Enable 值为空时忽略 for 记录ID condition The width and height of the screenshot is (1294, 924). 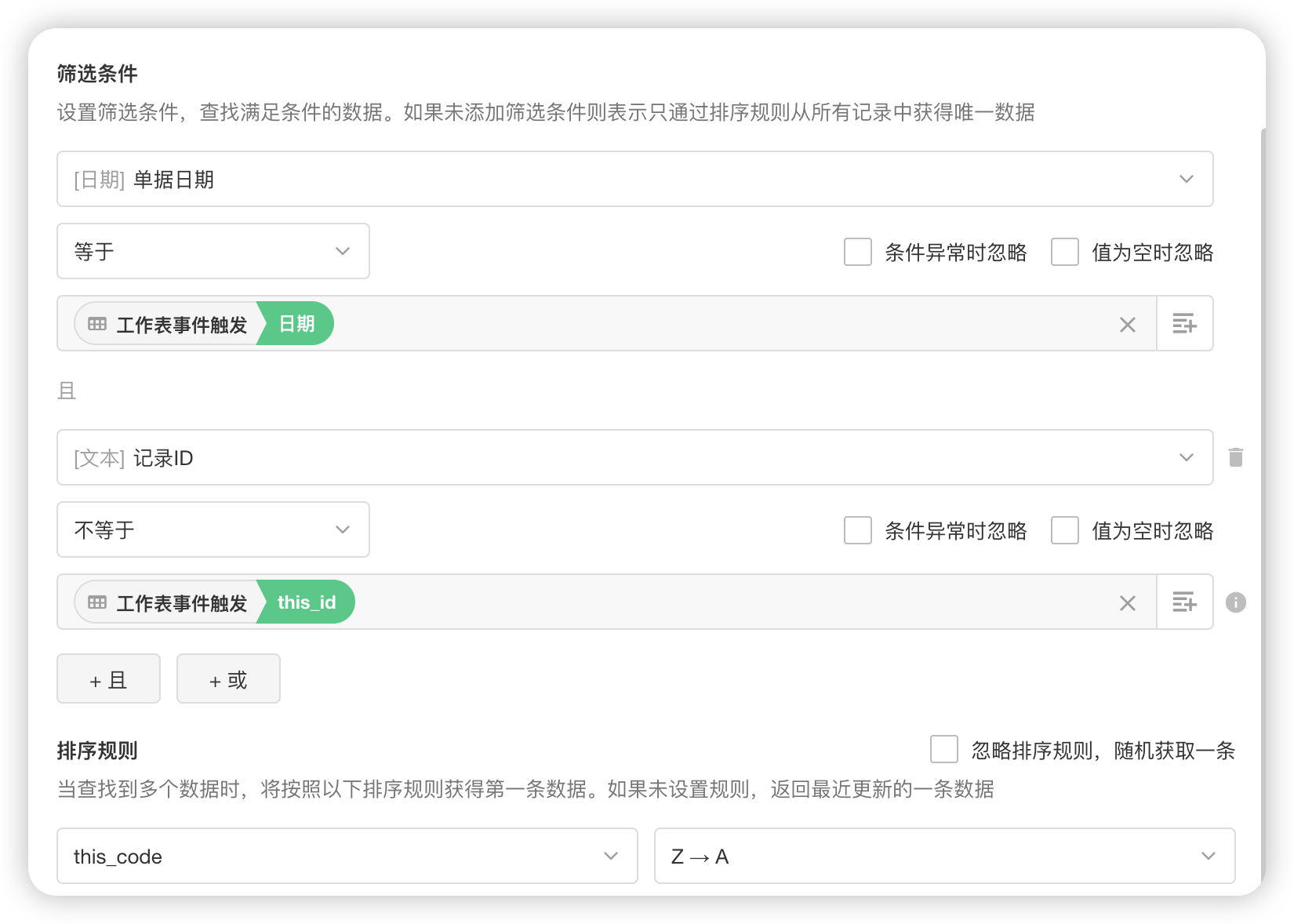click(1065, 530)
